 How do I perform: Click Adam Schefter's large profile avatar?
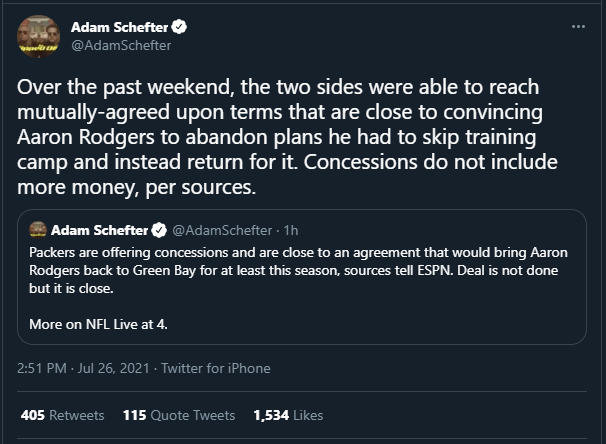click(39, 36)
